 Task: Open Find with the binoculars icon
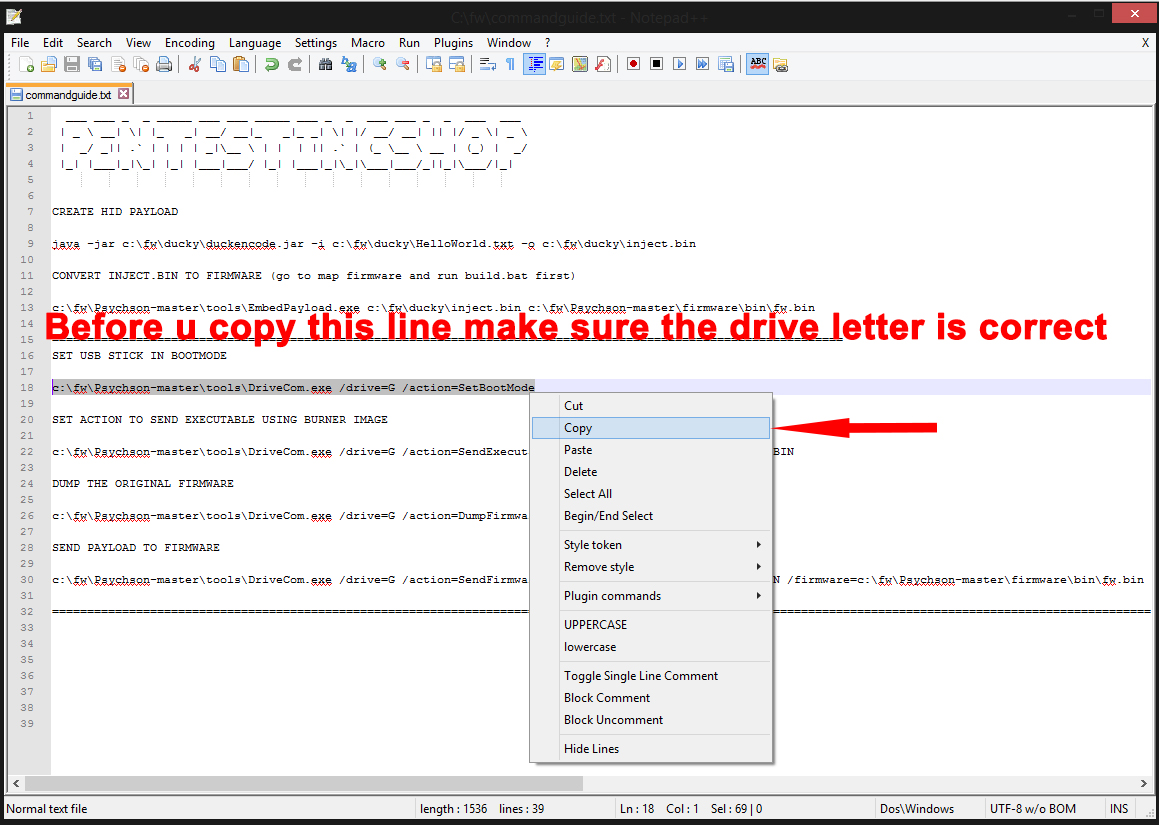pyautogui.click(x=325, y=64)
